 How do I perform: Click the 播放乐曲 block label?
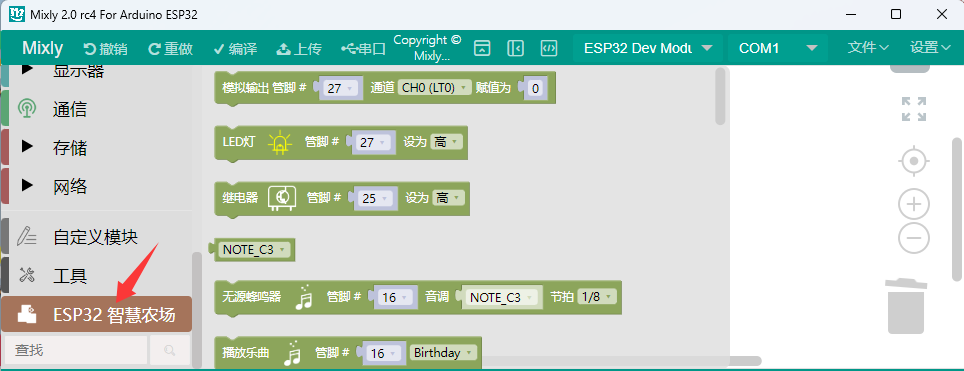(x=246, y=353)
